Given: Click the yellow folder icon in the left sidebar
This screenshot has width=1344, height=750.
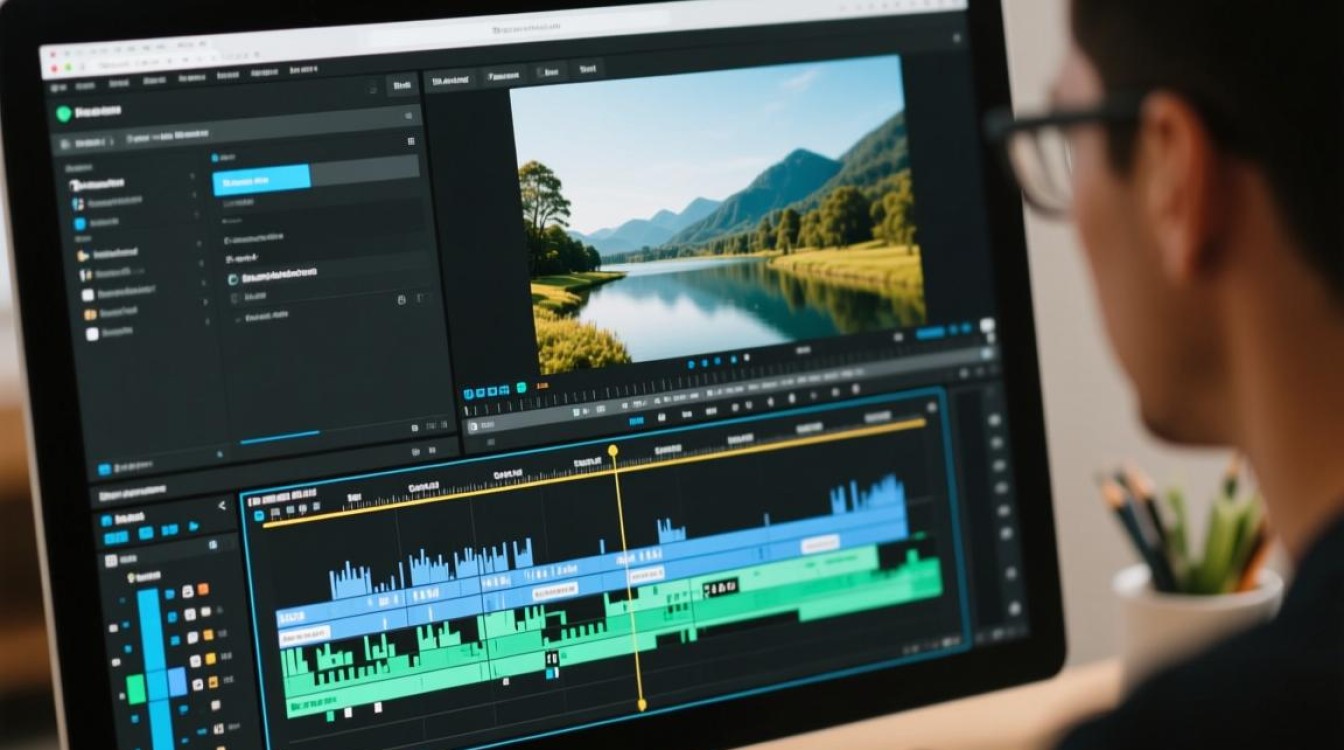Looking at the screenshot, I should coord(84,256).
